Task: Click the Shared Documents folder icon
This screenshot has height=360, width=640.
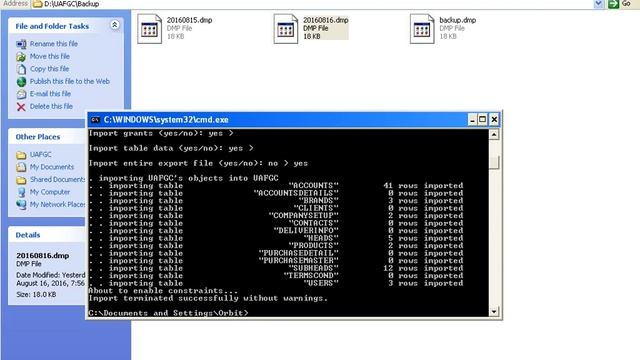Action: pyautogui.click(x=21, y=180)
